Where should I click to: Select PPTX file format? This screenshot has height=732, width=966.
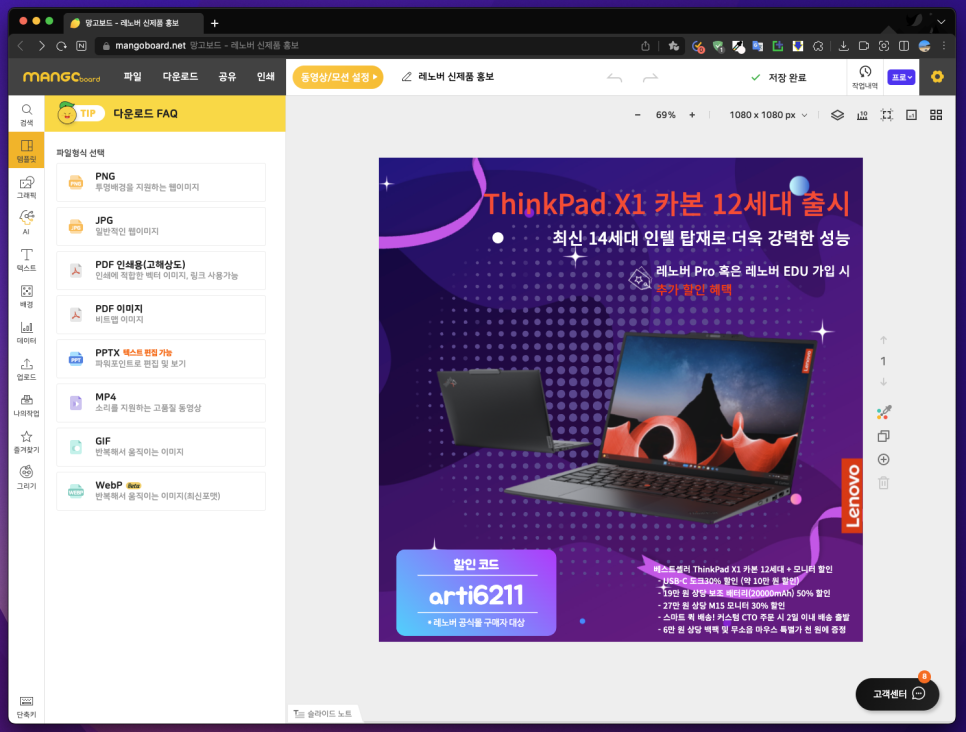click(161, 359)
